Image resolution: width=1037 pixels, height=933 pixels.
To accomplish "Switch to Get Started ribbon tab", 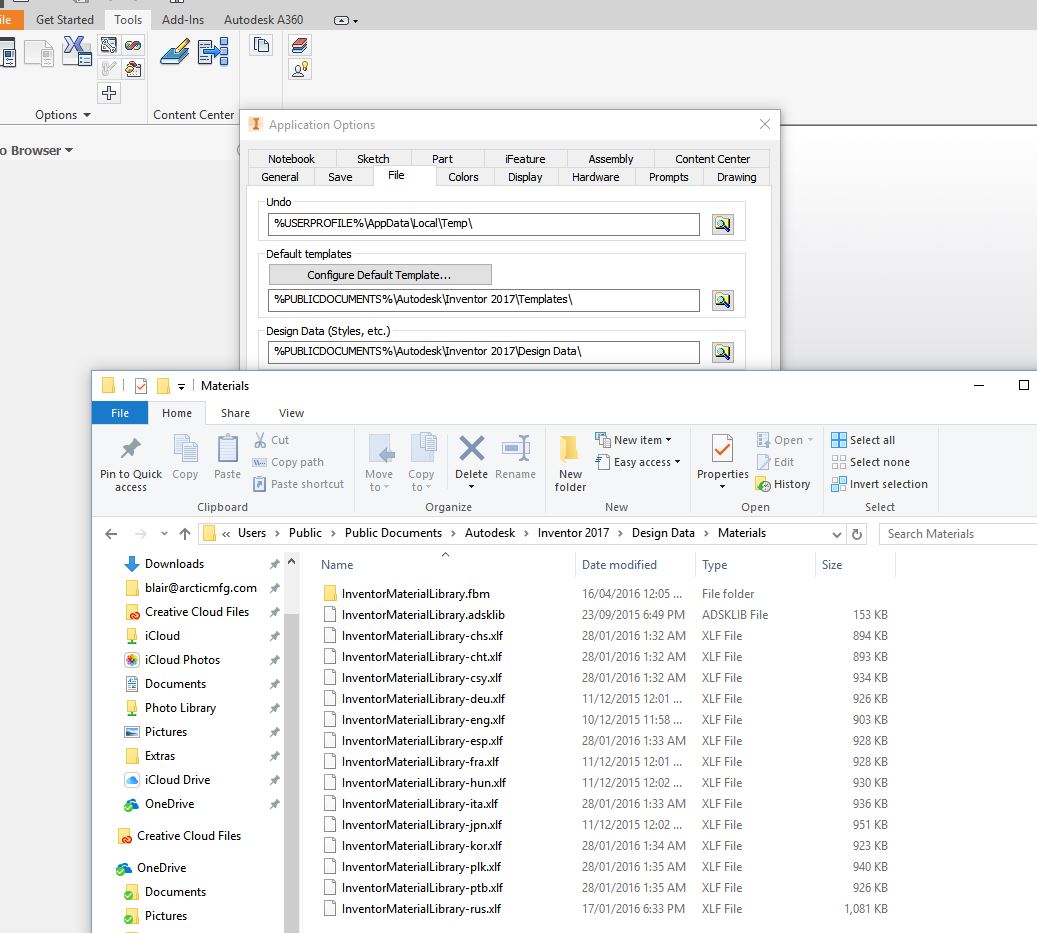I will [65, 20].
